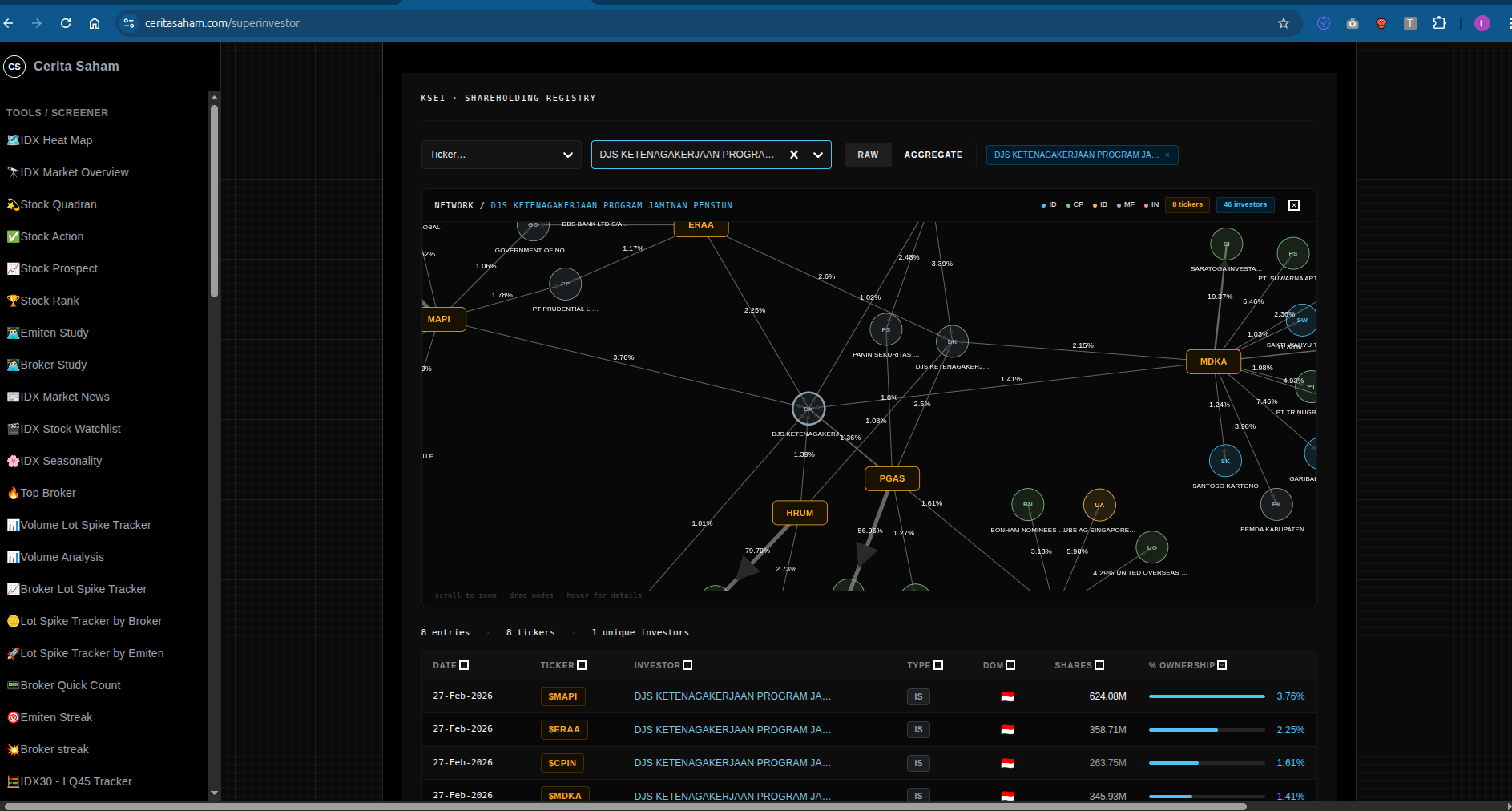Click the fullscreen icon on network panel
Viewport: 1512px width, 811px height.
click(1293, 205)
